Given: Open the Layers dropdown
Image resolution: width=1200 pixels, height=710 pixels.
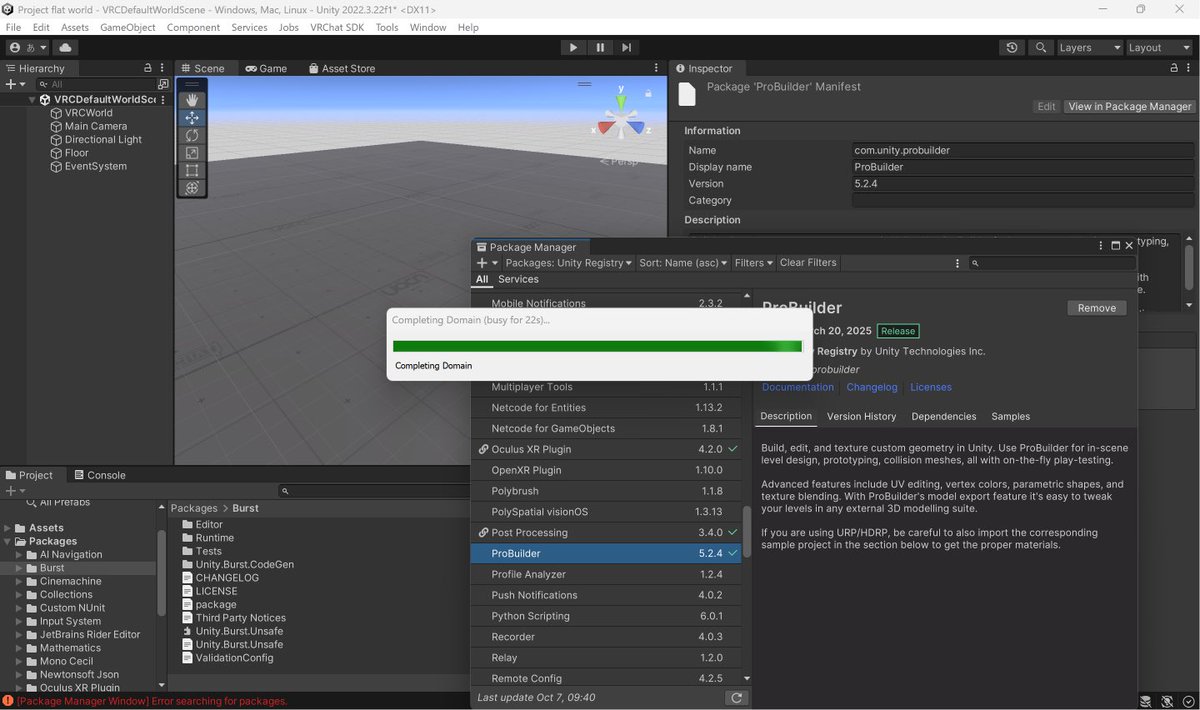Looking at the screenshot, I should [x=1090, y=47].
